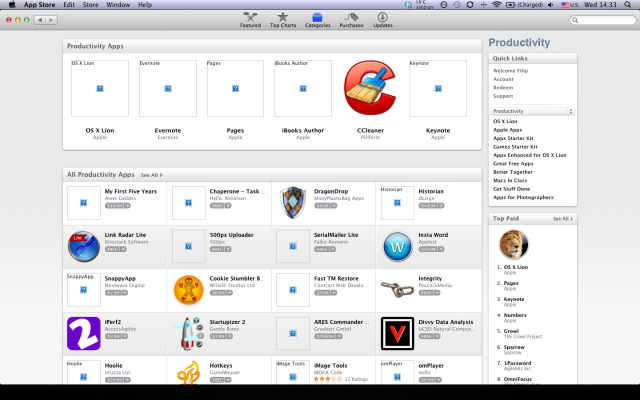Open Apps Starter Kit link
The image size is (640, 400).
click(x=513, y=138)
